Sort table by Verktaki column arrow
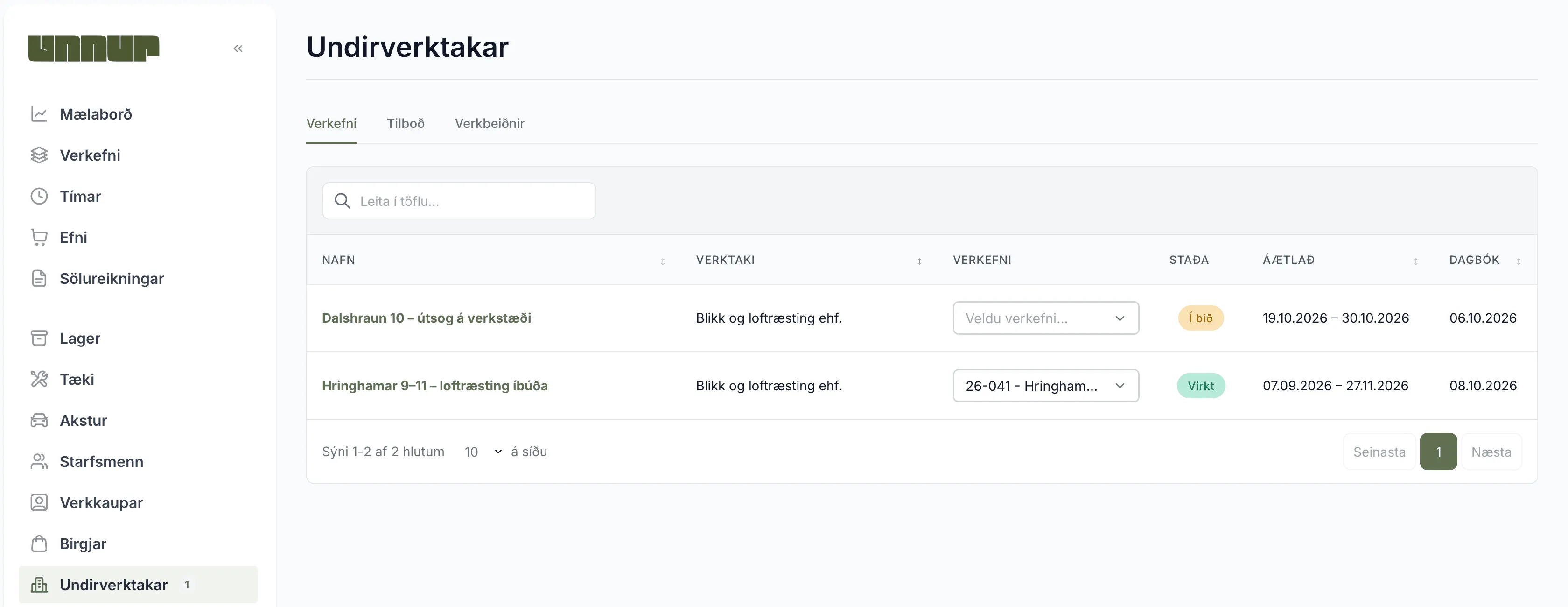1568x607 pixels. tap(919, 261)
